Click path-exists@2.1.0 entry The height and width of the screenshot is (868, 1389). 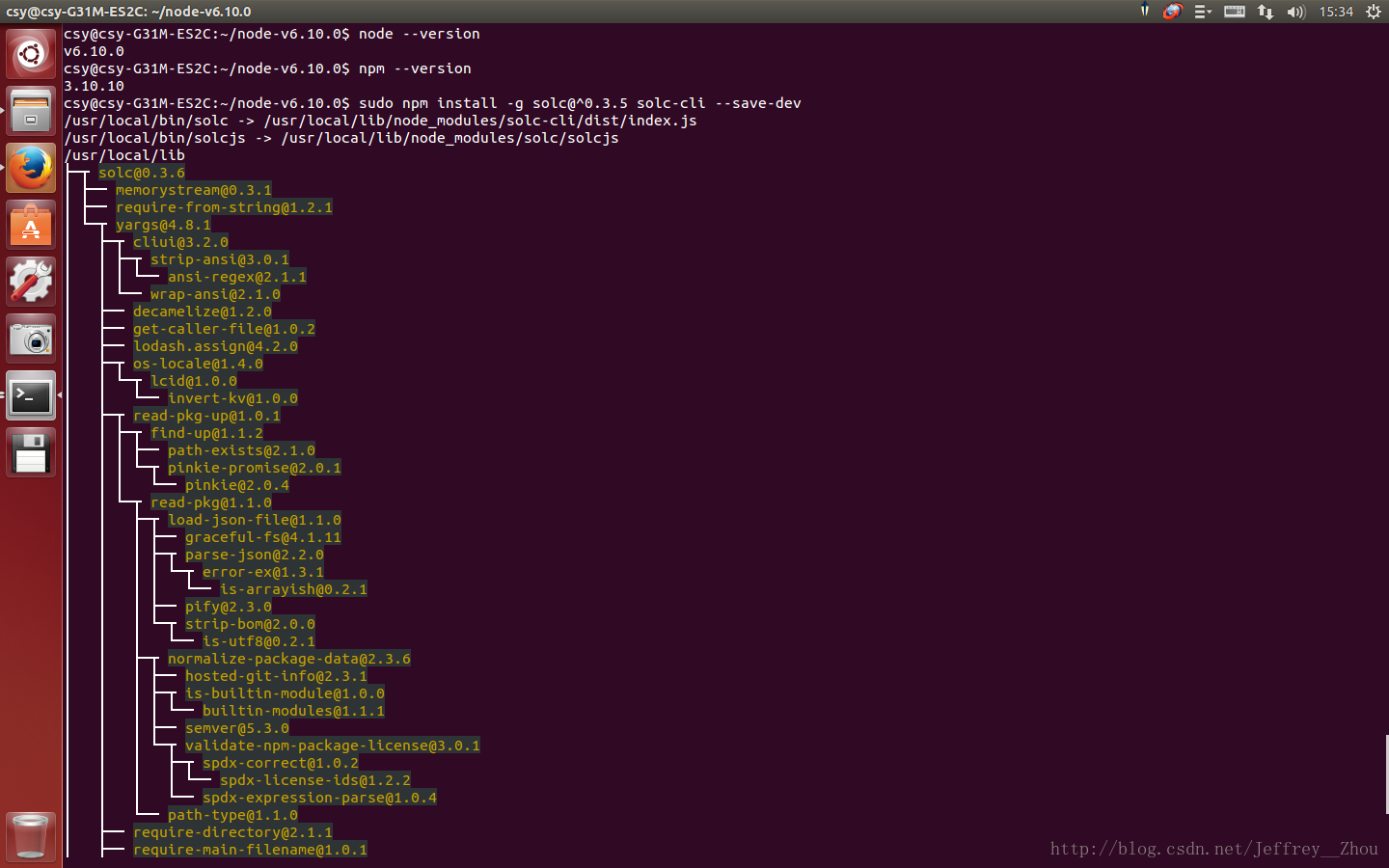click(241, 450)
